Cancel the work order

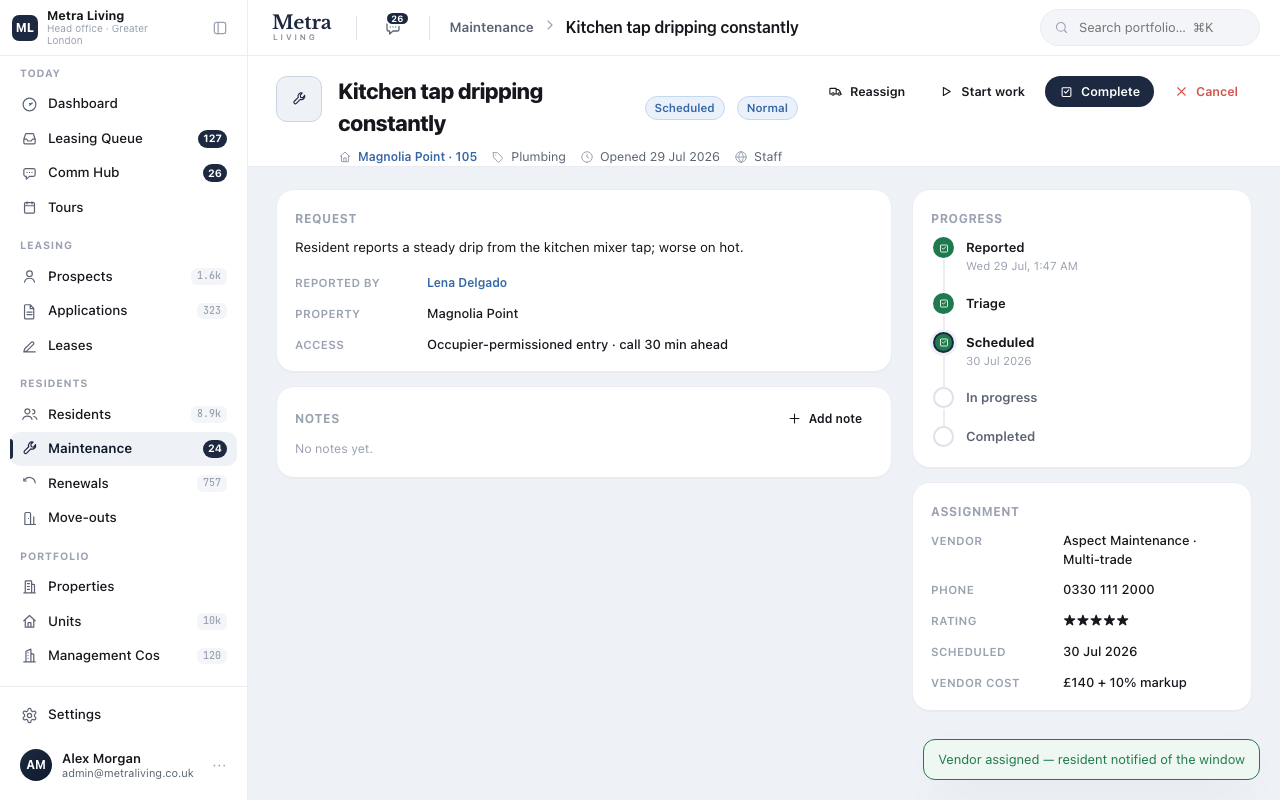[x=1206, y=92]
